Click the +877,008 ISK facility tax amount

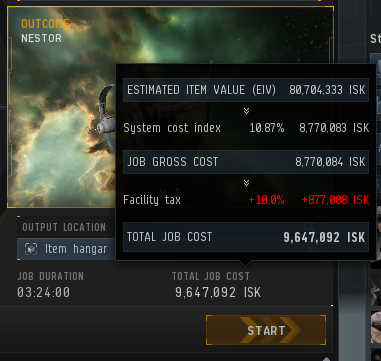pyautogui.click(x=335, y=200)
